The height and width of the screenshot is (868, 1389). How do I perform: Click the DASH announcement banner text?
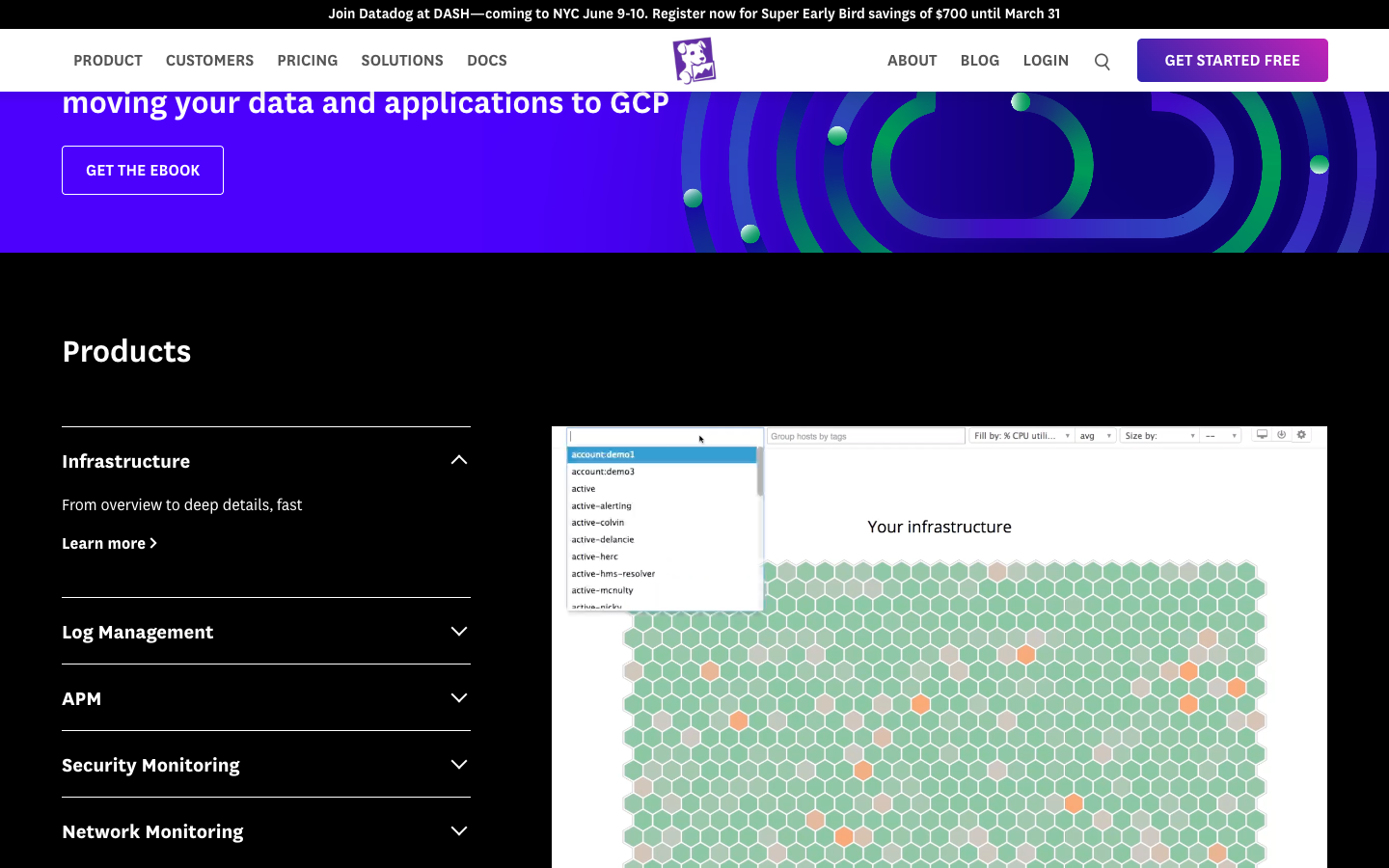tap(694, 14)
